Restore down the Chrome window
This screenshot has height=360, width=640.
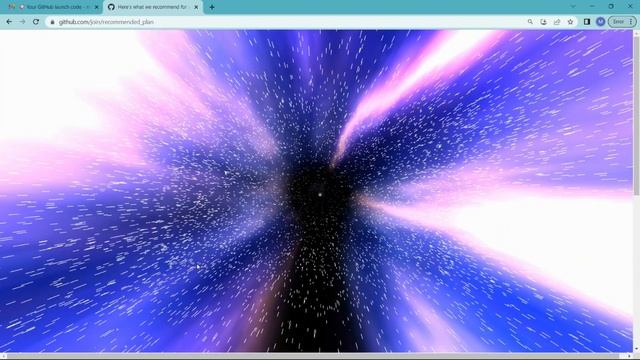click(x=611, y=7)
